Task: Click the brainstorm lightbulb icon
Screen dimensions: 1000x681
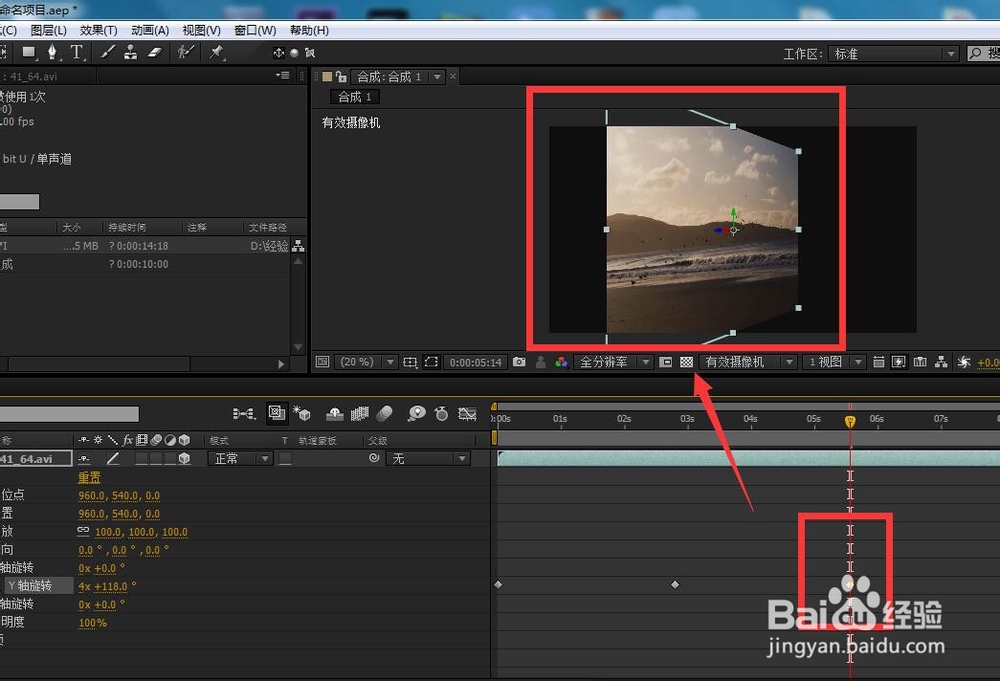Action: pos(416,414)
